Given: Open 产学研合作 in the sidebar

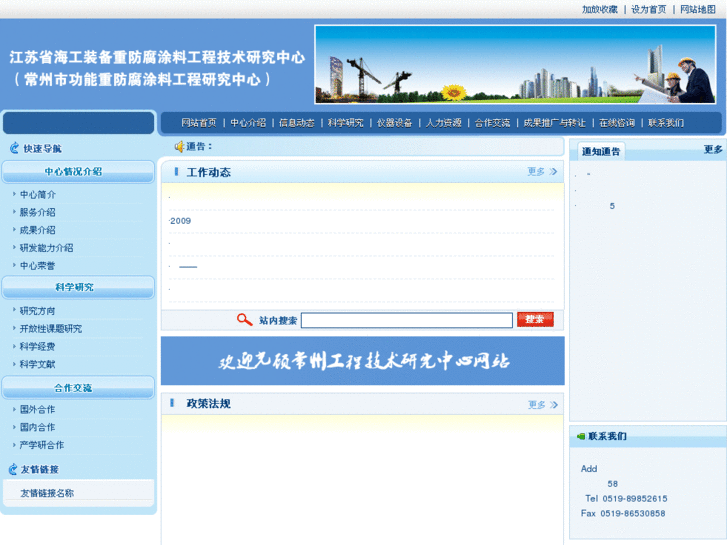Looking at the screenshot, I should click(42, 445).
